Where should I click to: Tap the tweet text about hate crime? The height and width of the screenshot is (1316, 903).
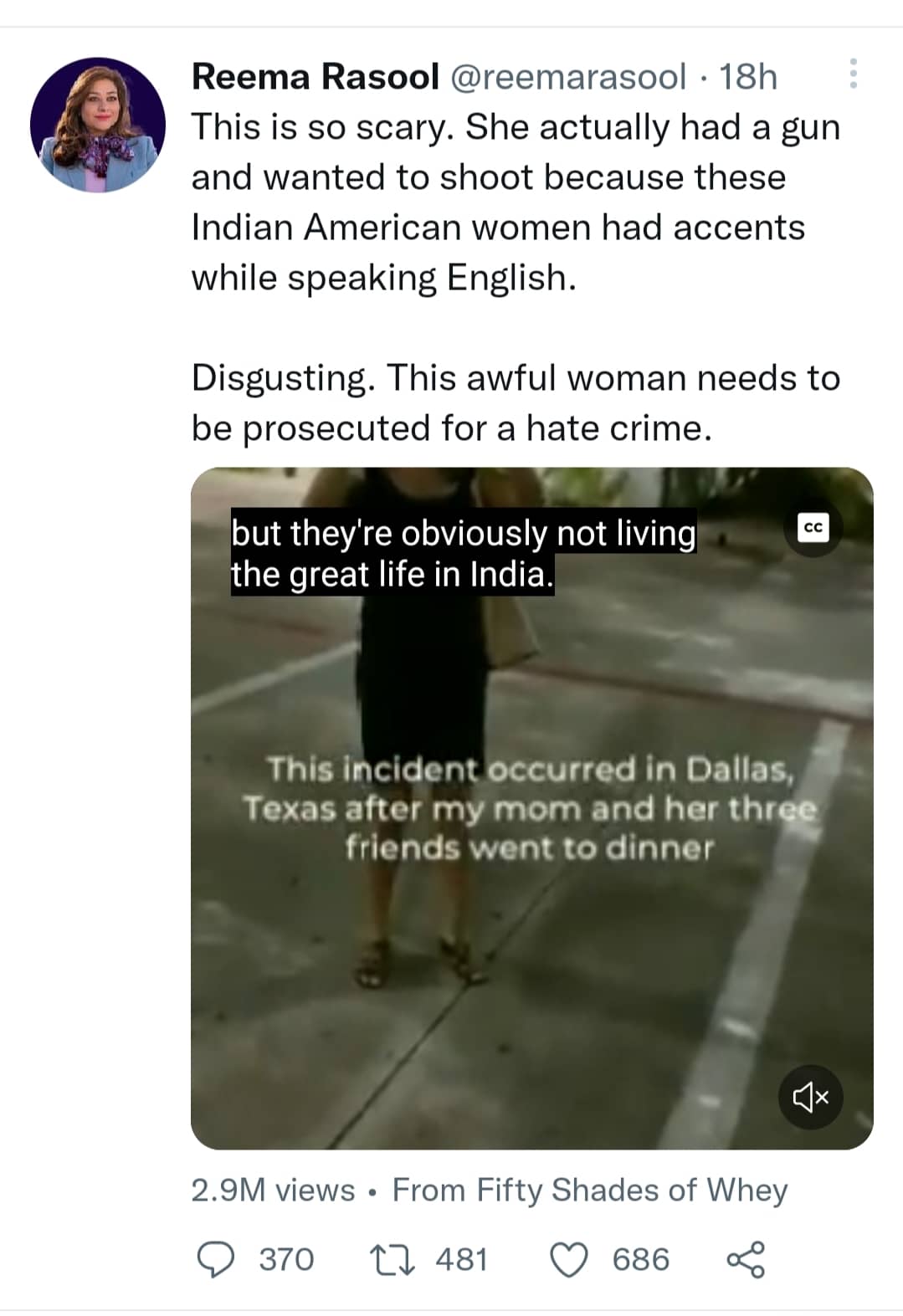(x=516, y=403)
